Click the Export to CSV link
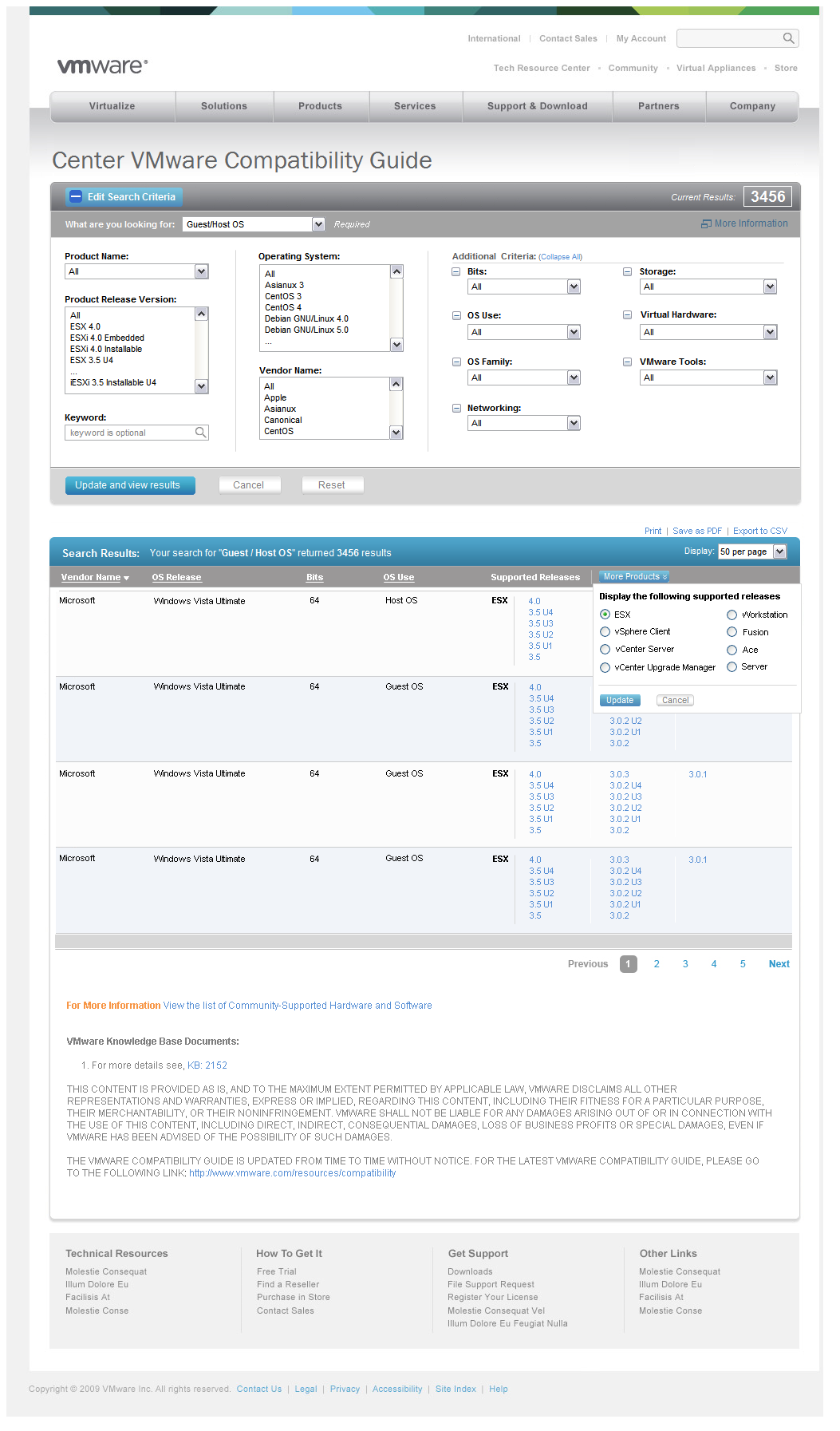This screenshot has height=1431, width=840. tap(759, 532)
